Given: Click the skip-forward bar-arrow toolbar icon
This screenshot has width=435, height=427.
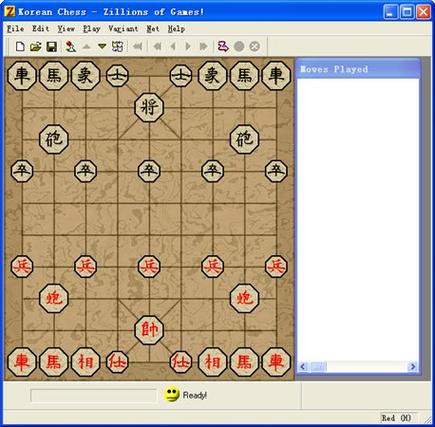Looking at the screenshot, I should [x=204, y=47].
